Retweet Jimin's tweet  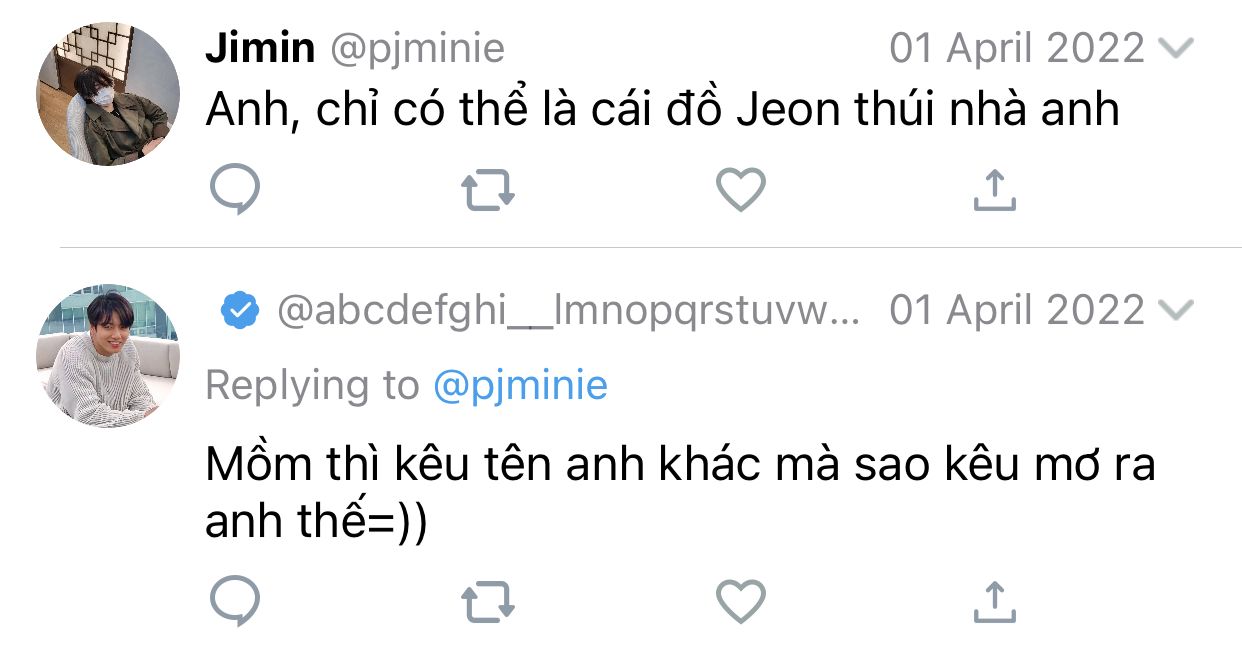488,190
